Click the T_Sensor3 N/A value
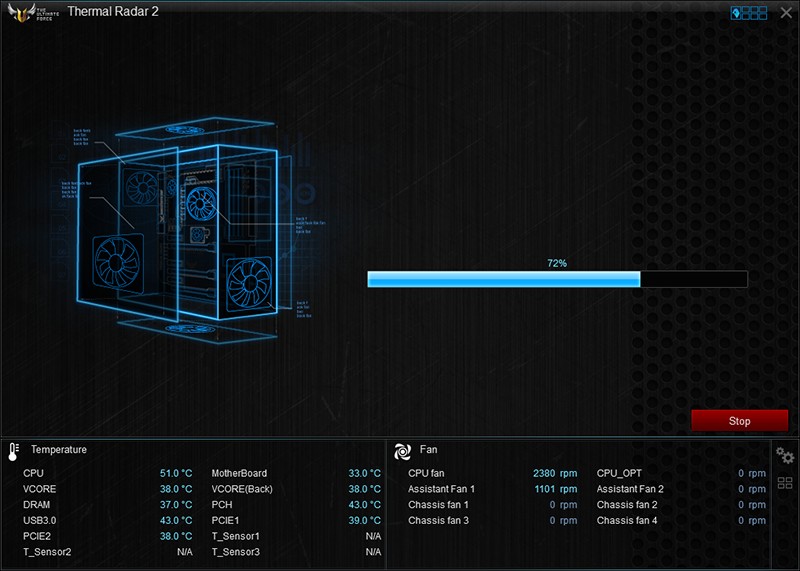This screenshot has width=800, height=571. click(373, 552)
